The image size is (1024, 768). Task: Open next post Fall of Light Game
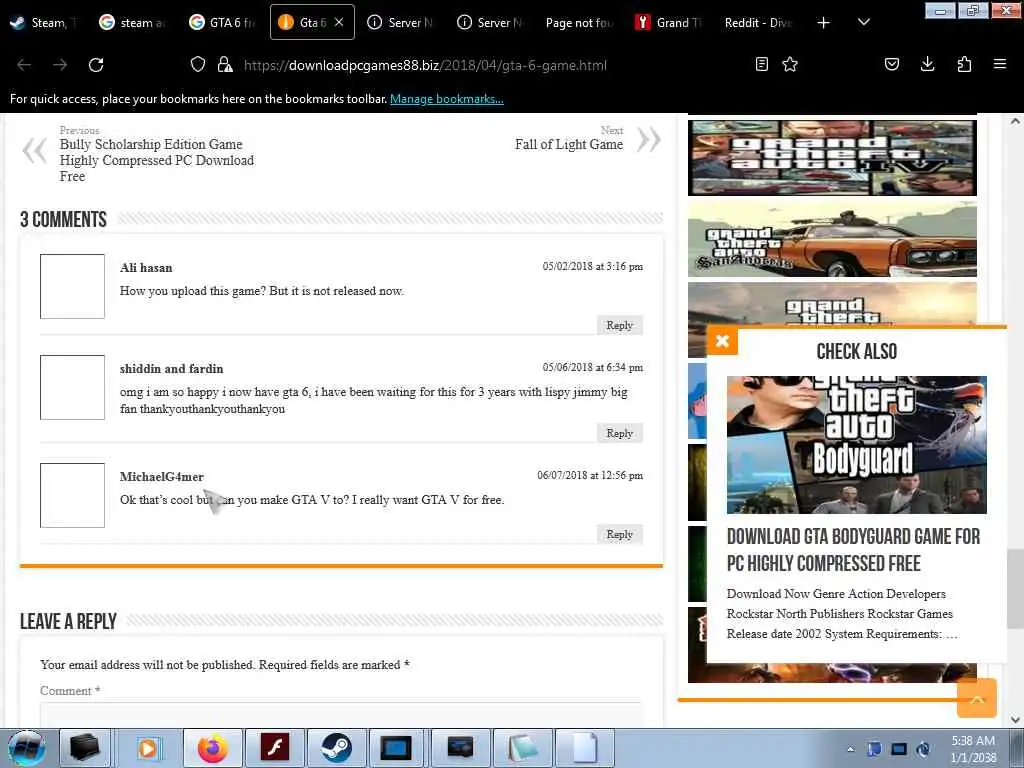coord(569,144)
